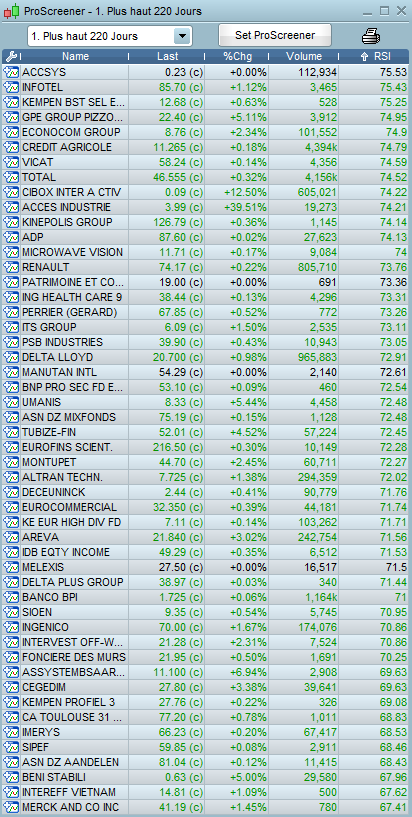The height and width of the screenshot is (817, 412).
Task: Open chart icon for PSB INDUSTRIES
Action: [11, 342]
